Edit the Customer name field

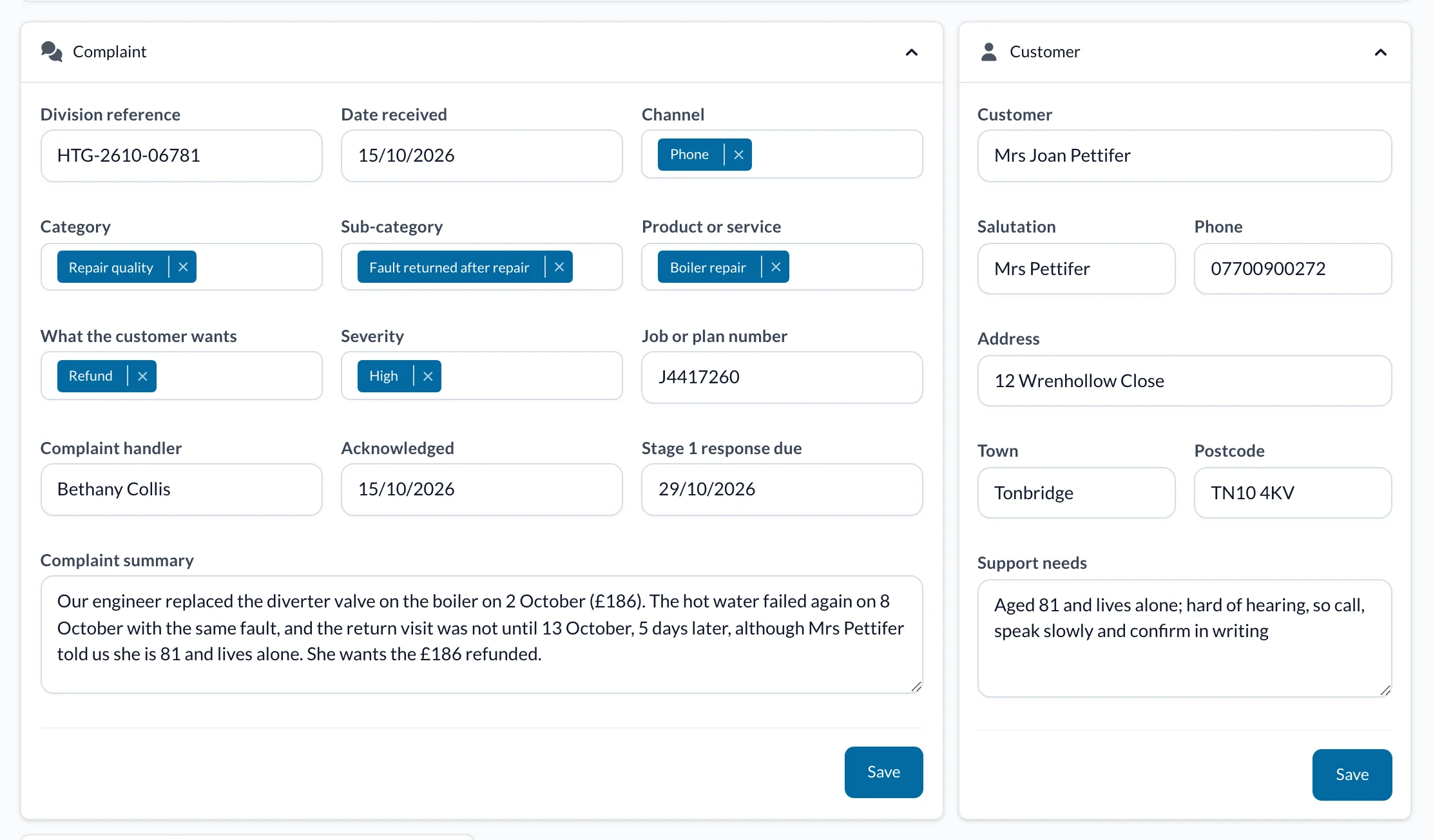(1184, 156)
